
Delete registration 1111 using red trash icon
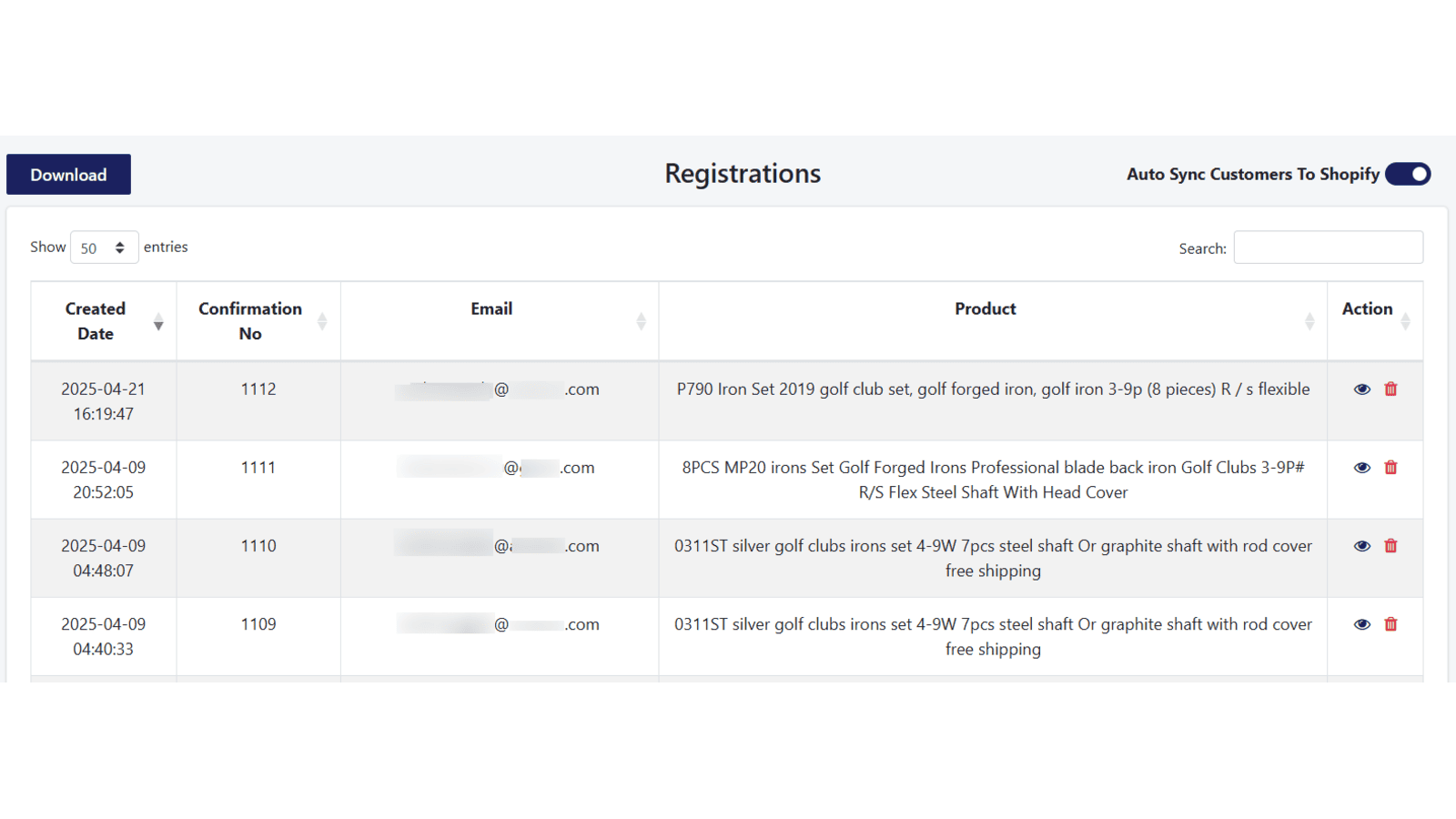[x=1390, y=468]
